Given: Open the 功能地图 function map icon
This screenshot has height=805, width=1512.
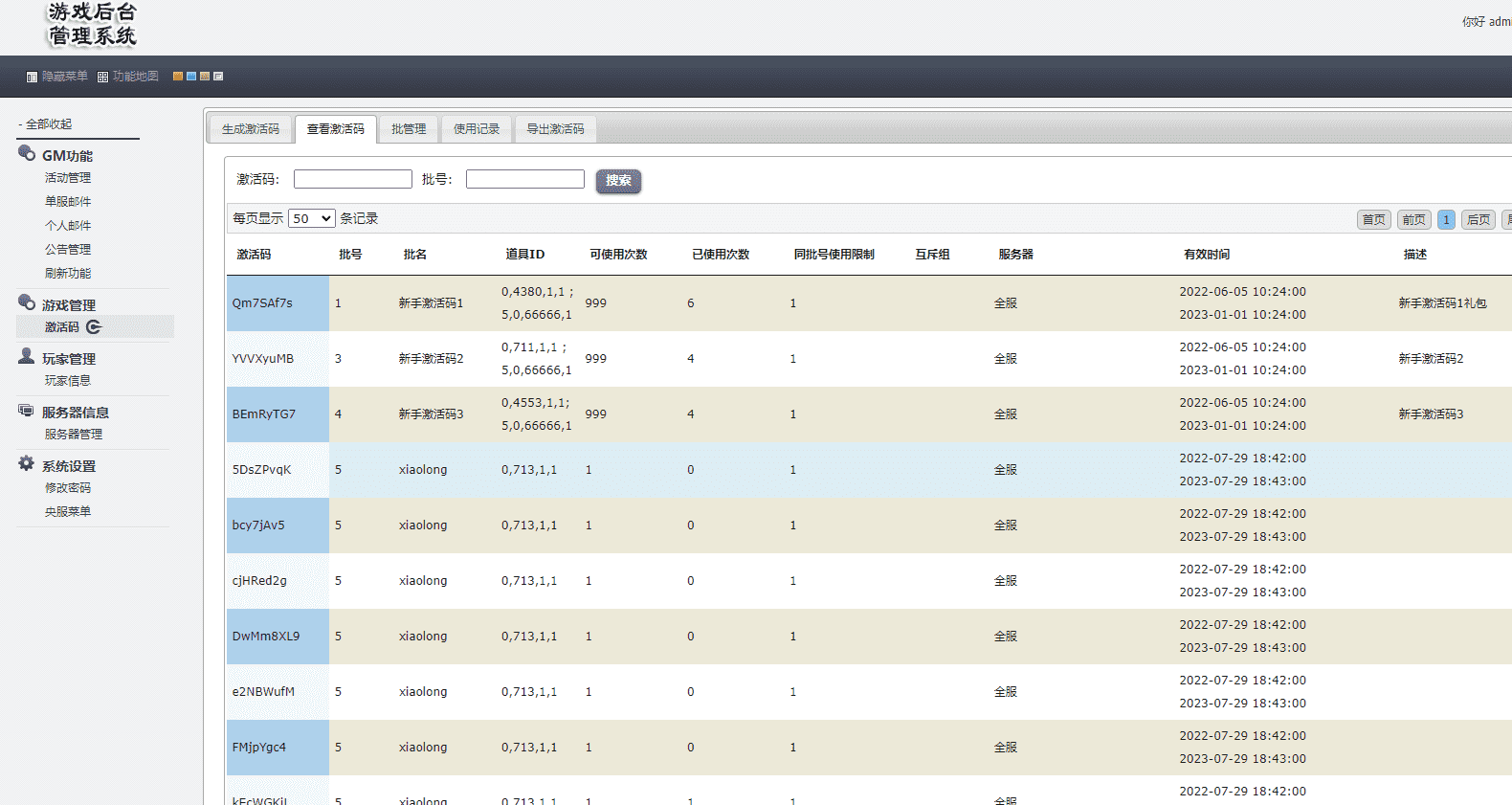Looking at the screenshot, I should click(x=102, y=77).
